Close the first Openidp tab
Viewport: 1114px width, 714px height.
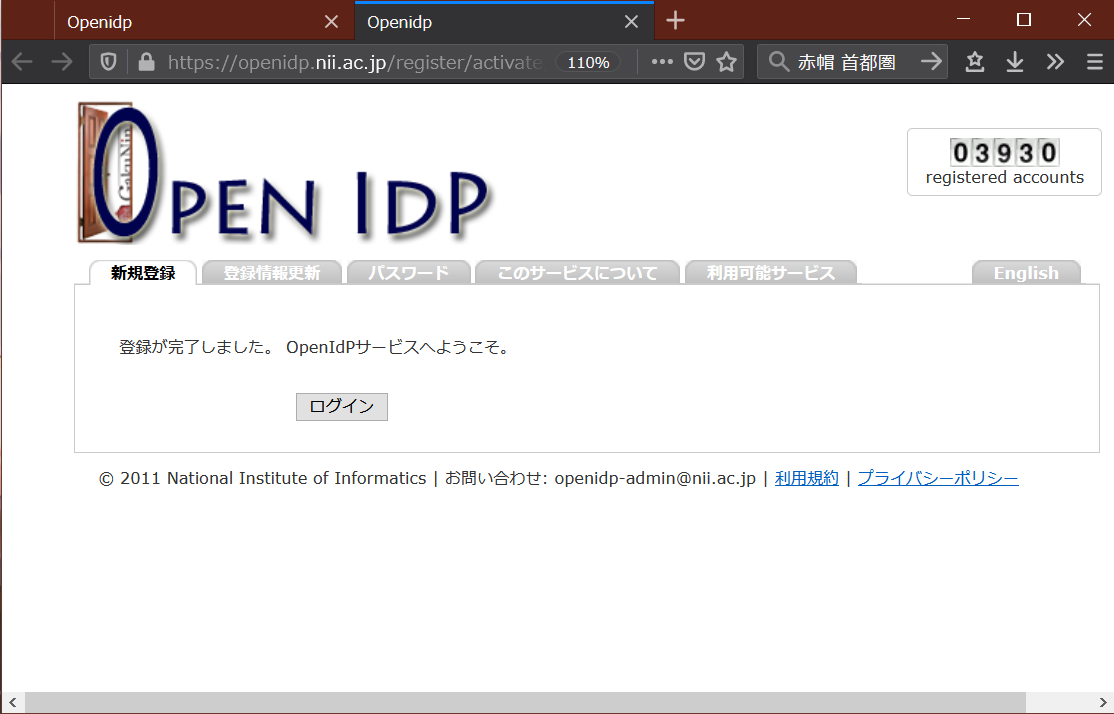tap(331, 22)
